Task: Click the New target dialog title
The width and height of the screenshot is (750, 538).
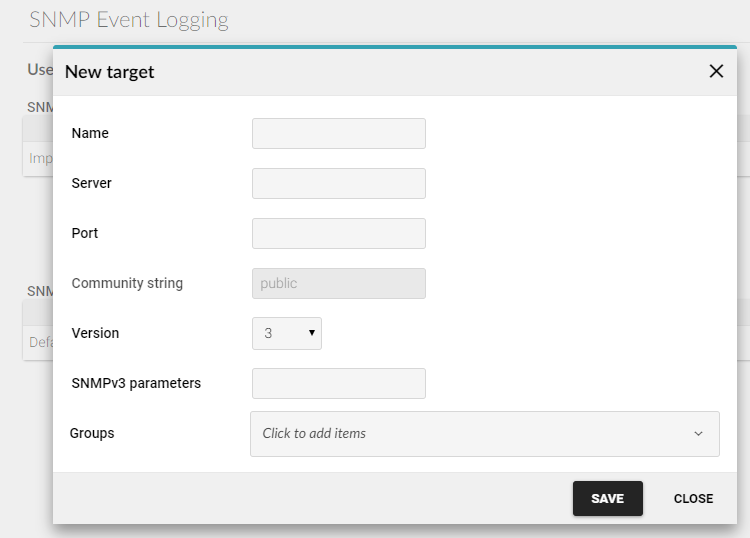Action: (110, 72)
